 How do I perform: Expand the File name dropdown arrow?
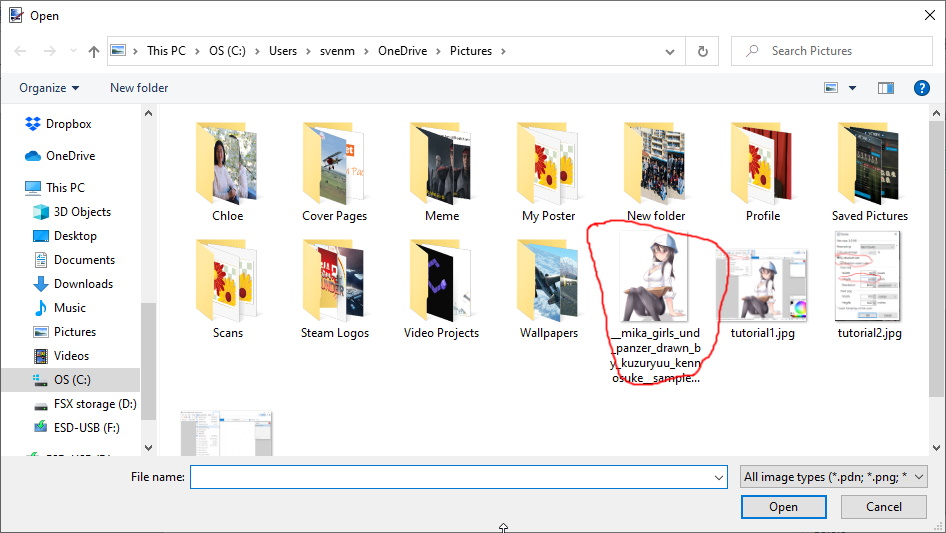tap(719, 477)
